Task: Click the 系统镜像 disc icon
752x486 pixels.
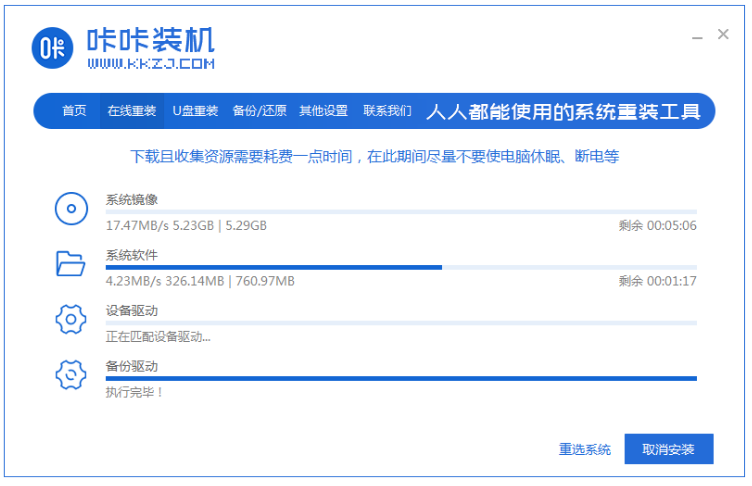Action: 71,210
